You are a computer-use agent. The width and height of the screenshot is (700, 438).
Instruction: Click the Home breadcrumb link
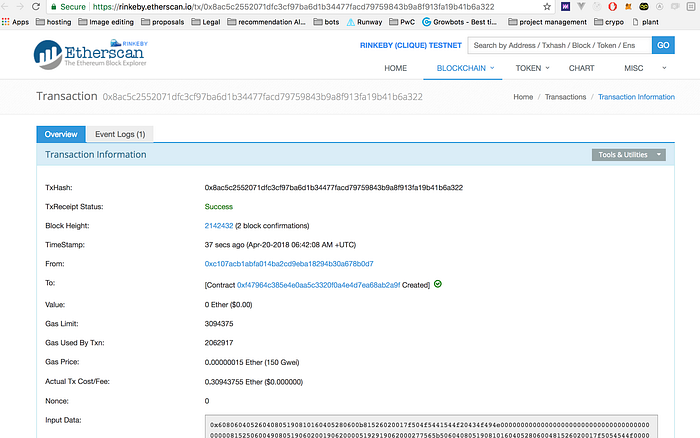[x=523, y=97]
